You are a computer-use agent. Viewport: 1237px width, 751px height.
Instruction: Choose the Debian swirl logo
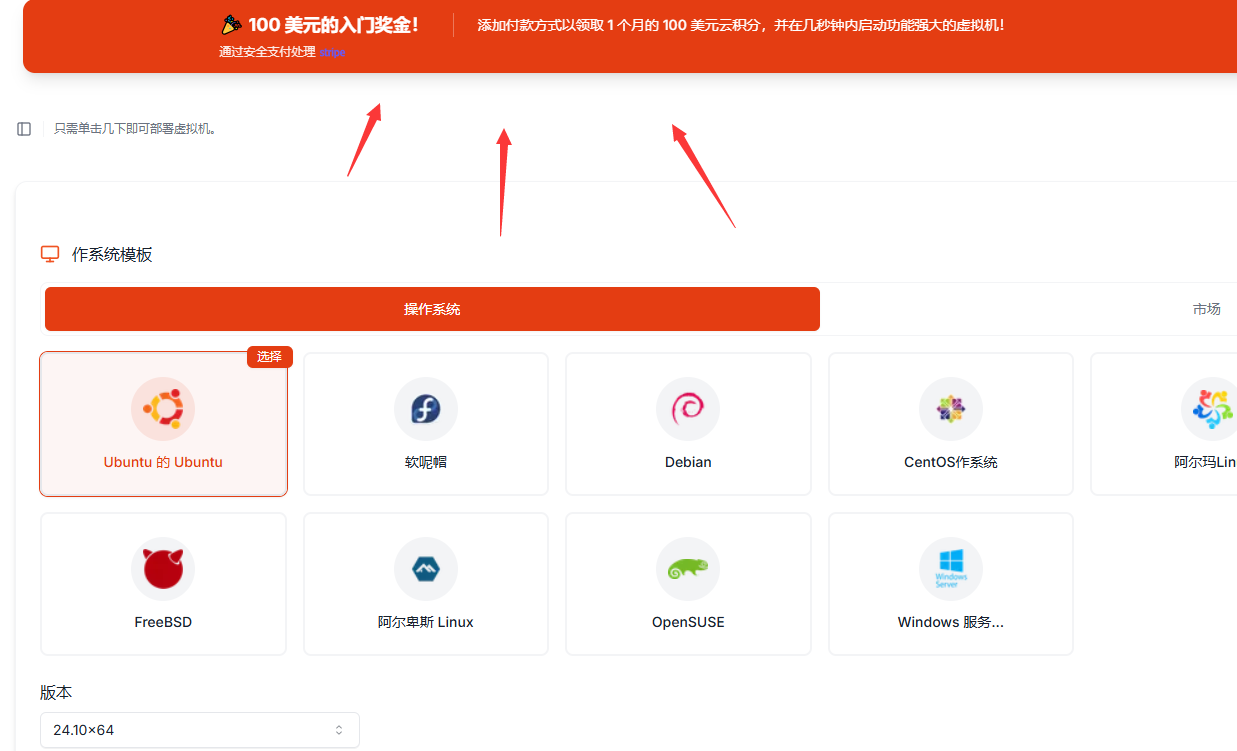(688, 409)
